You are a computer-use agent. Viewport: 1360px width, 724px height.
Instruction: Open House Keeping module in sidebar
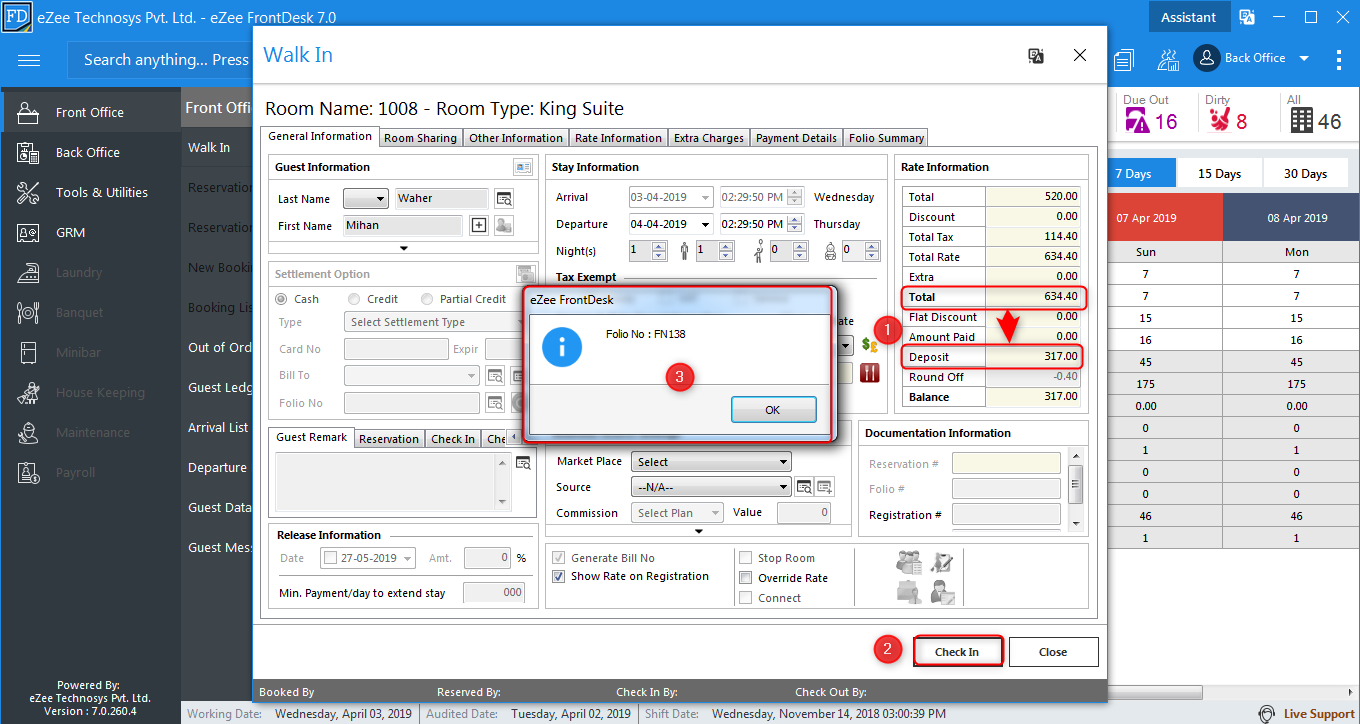tap(90, 392)
